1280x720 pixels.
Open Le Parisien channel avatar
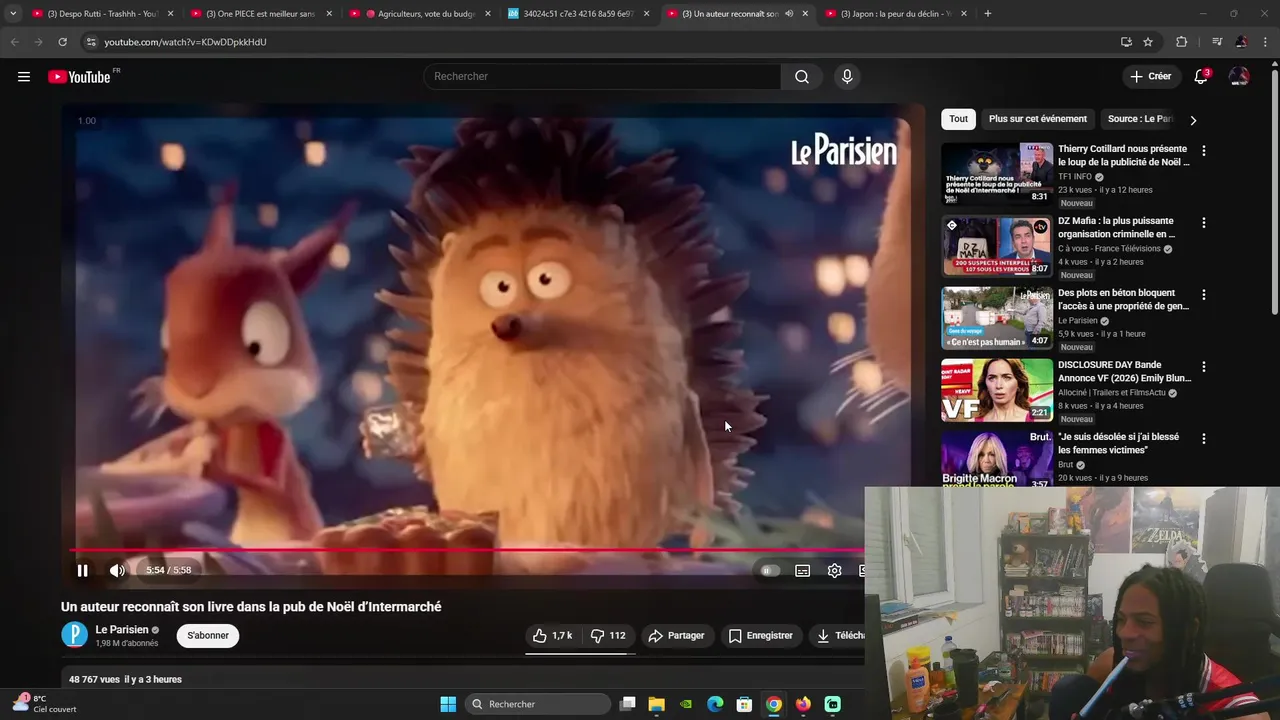(x=74, y=635)
